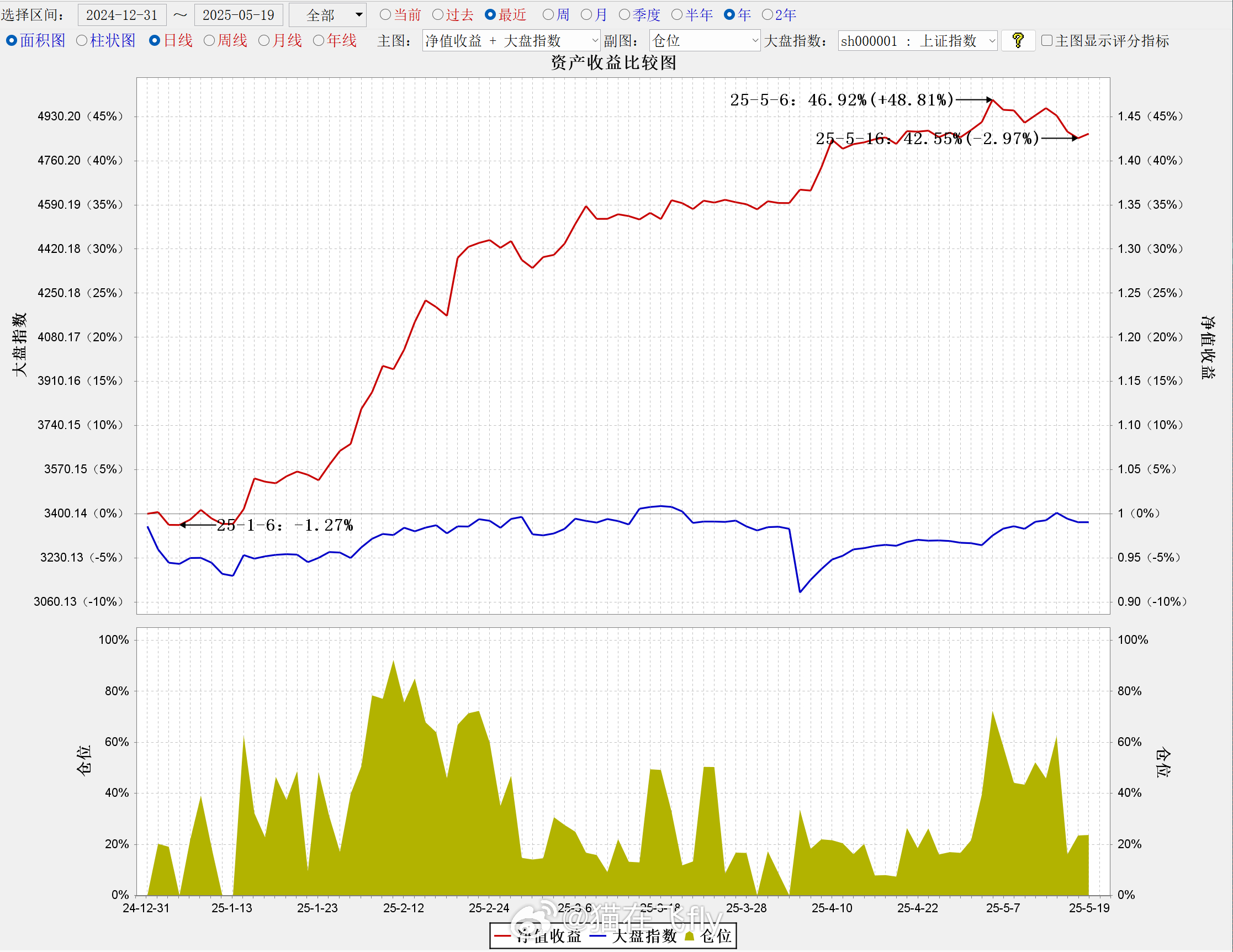Image resolution: width=1233 pixels, height=952 pixels.
Task: Open 大盘指数 sh000001 上证指数 dropdown
Action: click(x=918, y=41)
